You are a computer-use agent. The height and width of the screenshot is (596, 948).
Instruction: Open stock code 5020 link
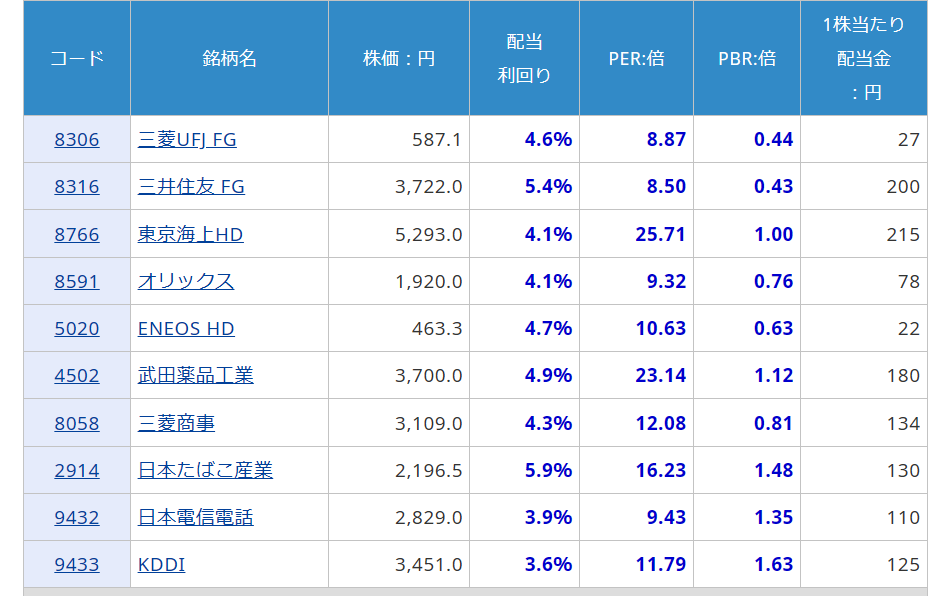coord(77,329)
